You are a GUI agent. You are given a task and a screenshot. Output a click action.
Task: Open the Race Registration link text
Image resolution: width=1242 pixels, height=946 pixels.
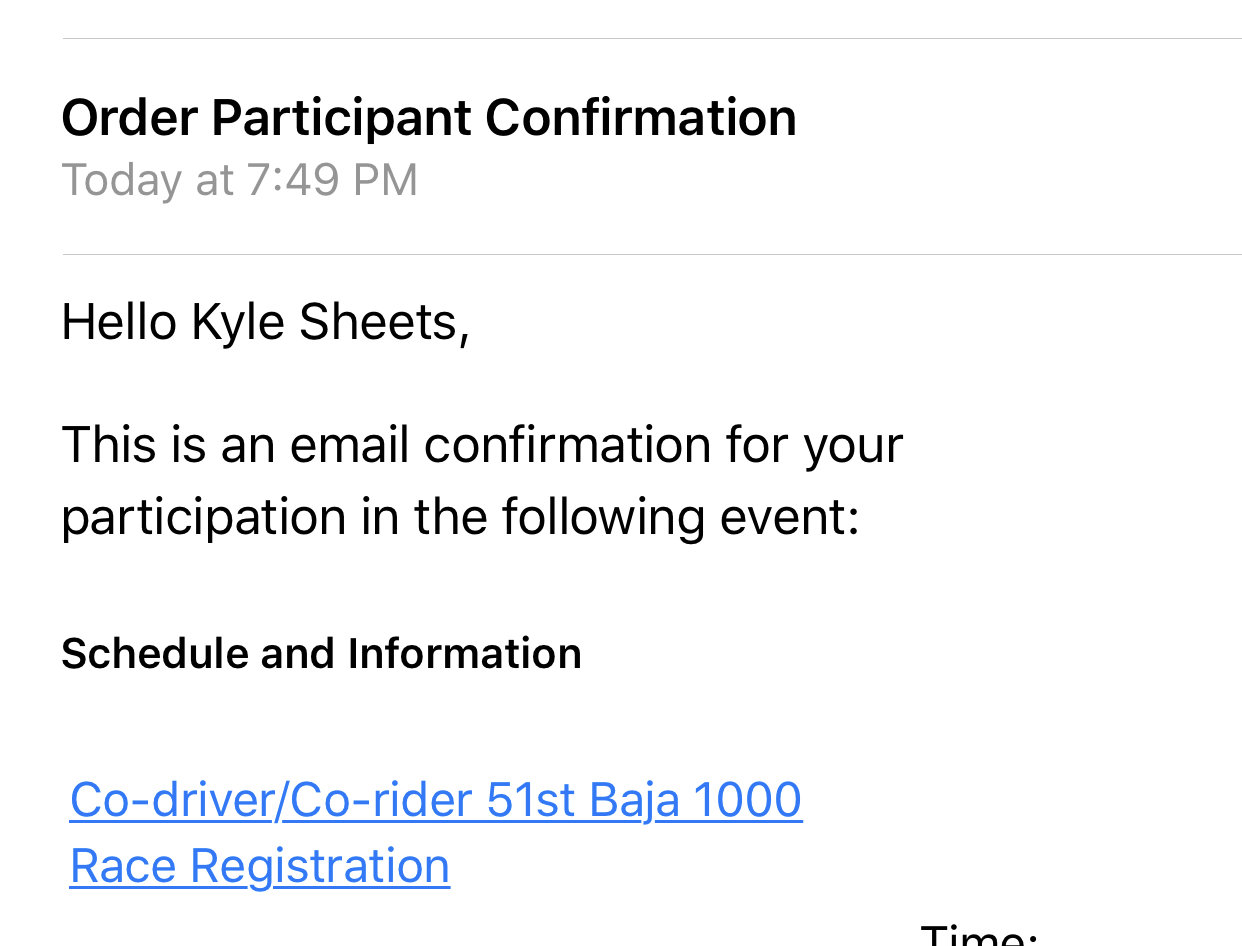(x=260, y=866)
